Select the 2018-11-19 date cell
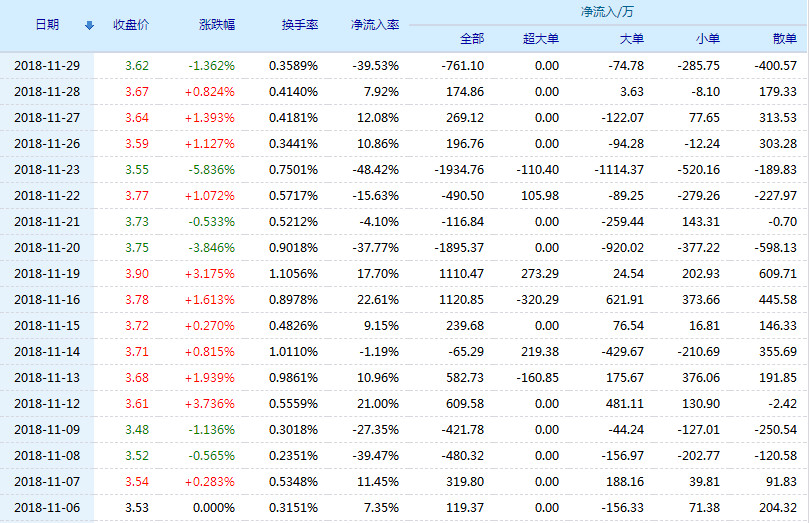The image size is (812, 523). click(46, 274)
